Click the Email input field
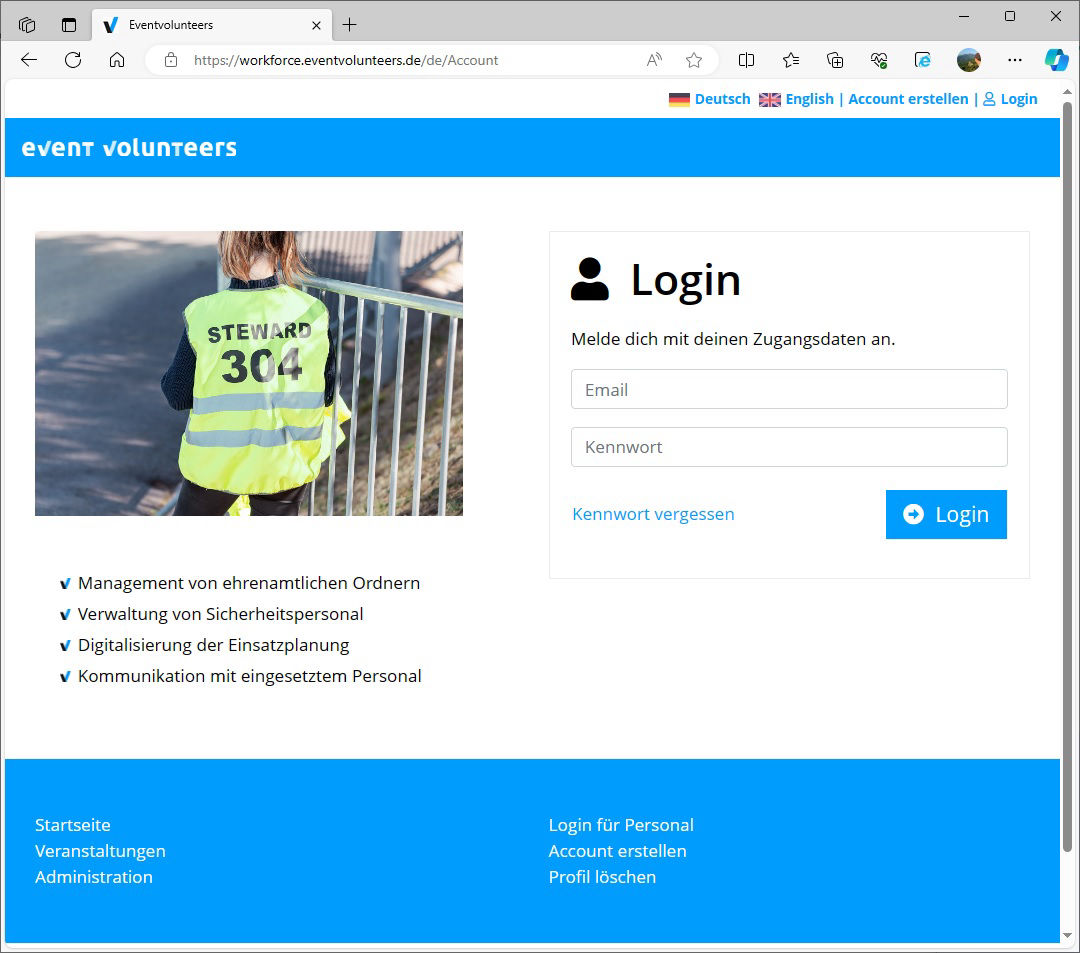 pyautogui.click(x=789, y=389)
